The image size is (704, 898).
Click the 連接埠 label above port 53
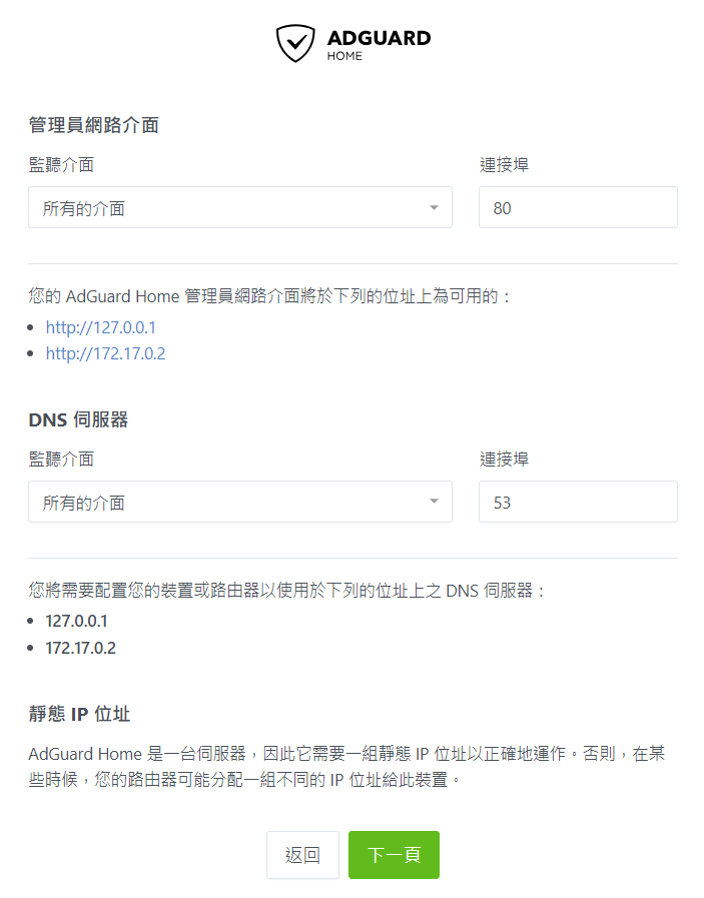(504, 459)
